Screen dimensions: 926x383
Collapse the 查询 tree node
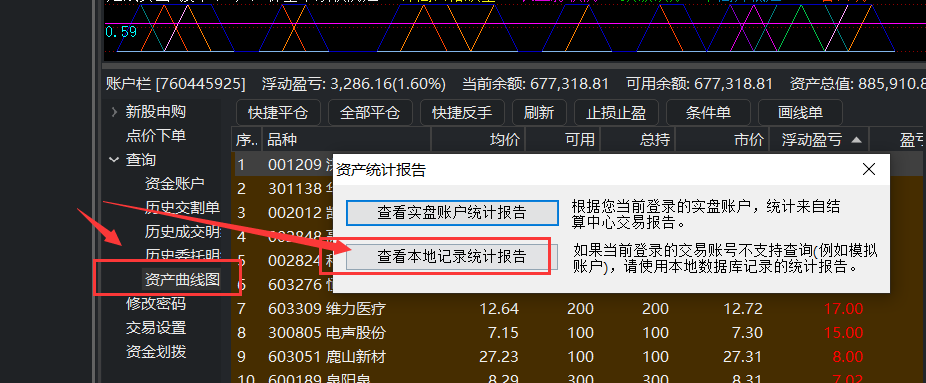[x=114, y=159]
